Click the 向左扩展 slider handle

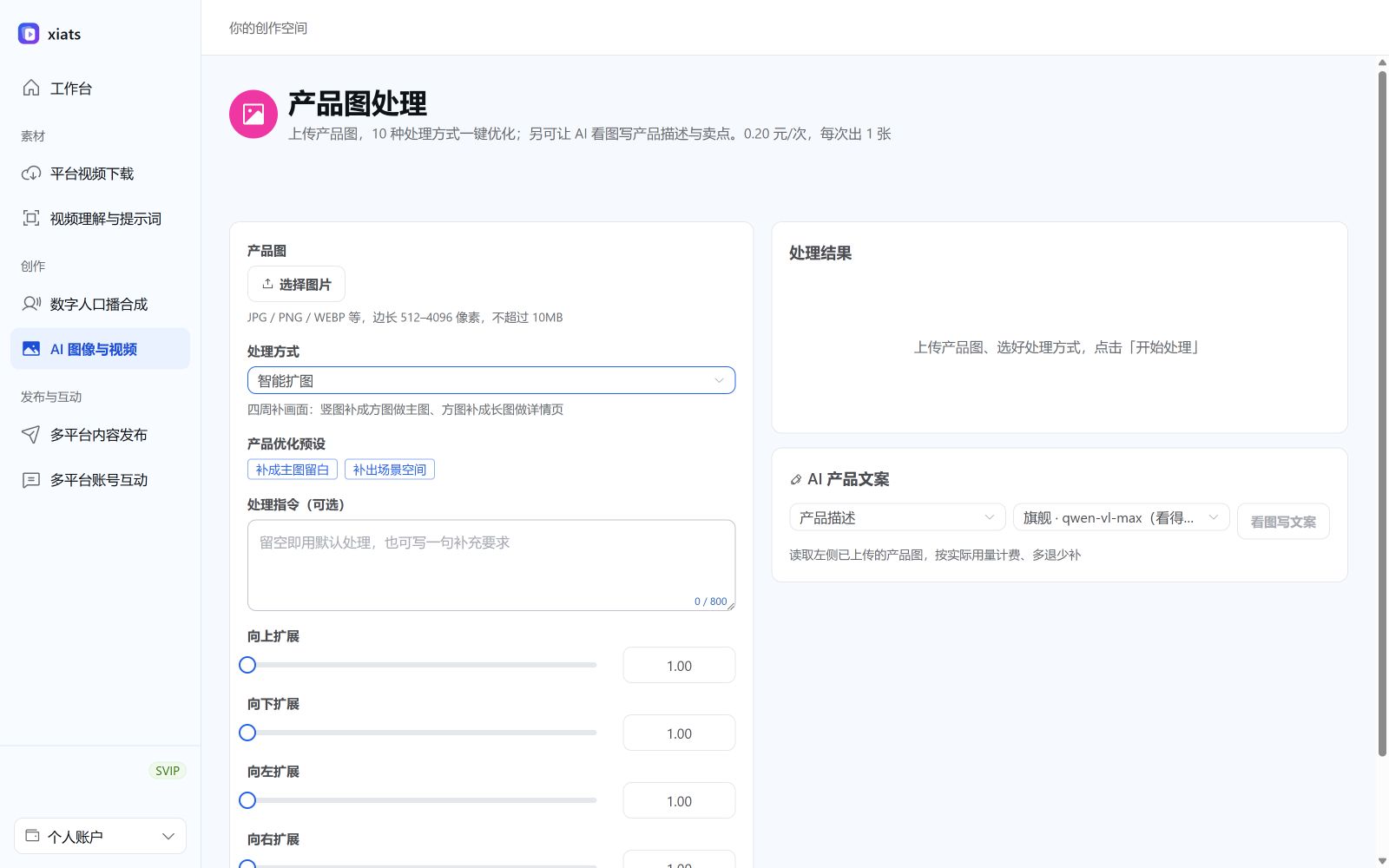(x=247, y=800)
